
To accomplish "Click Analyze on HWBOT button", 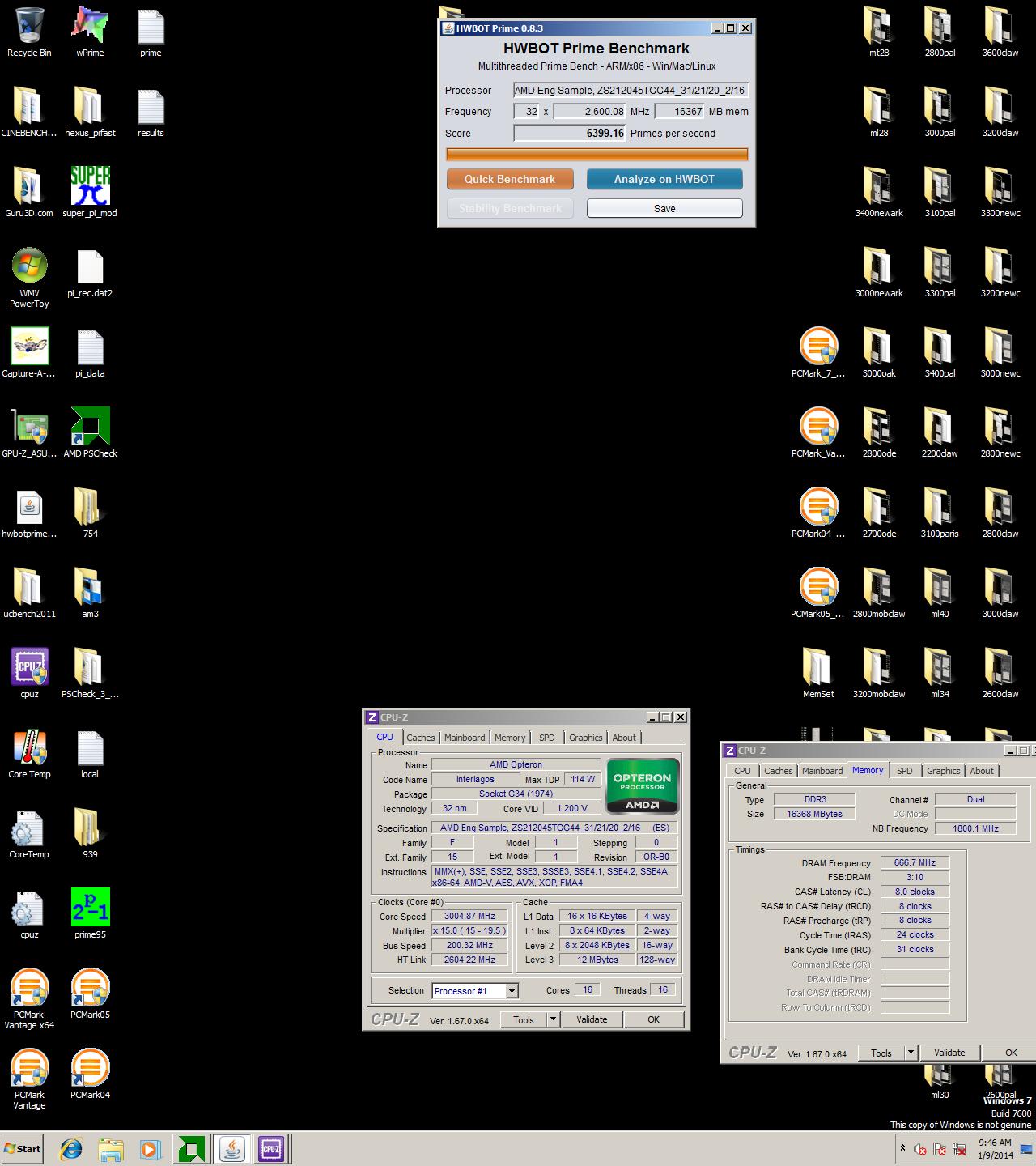I will (x=664, y=179).
